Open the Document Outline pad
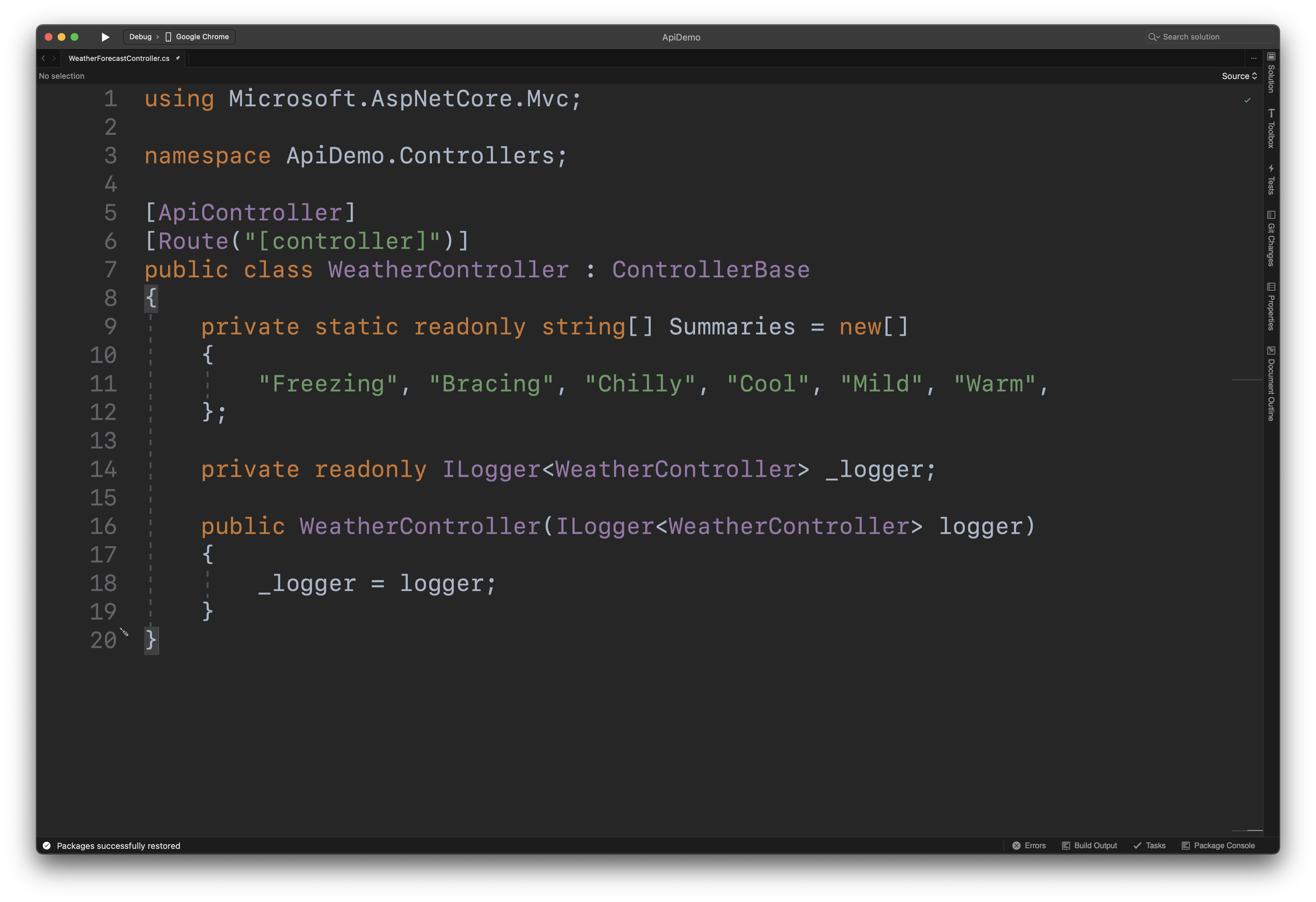This screenshot has width=1316, height=902. (1271, 384)
